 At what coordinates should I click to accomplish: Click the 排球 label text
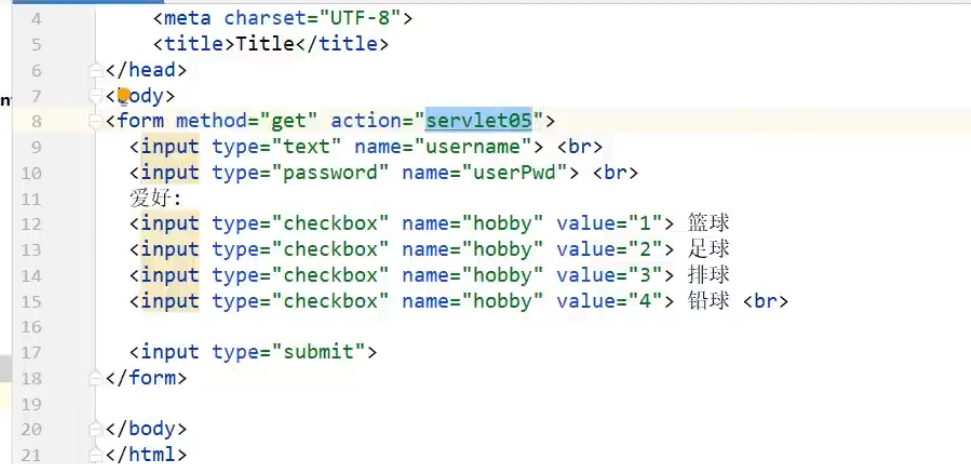708,274
